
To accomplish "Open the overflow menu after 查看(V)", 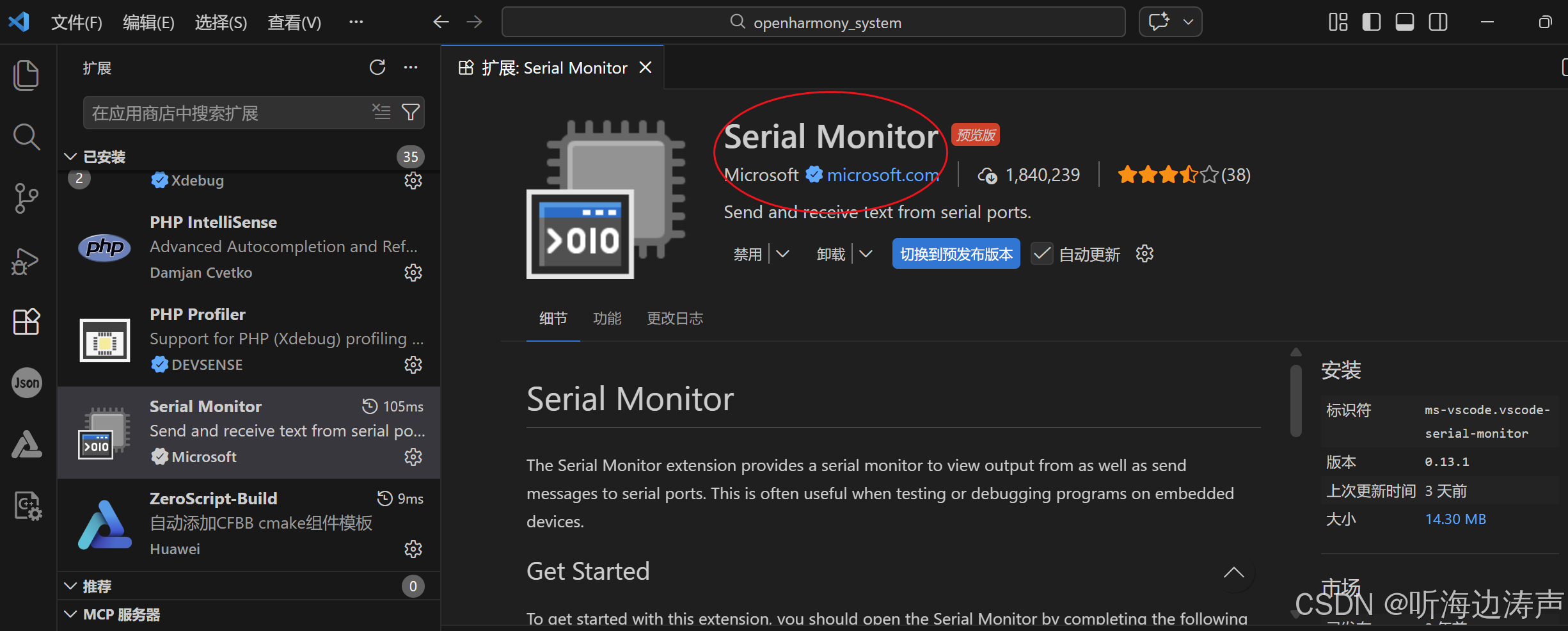I will [x=356, y=22].
